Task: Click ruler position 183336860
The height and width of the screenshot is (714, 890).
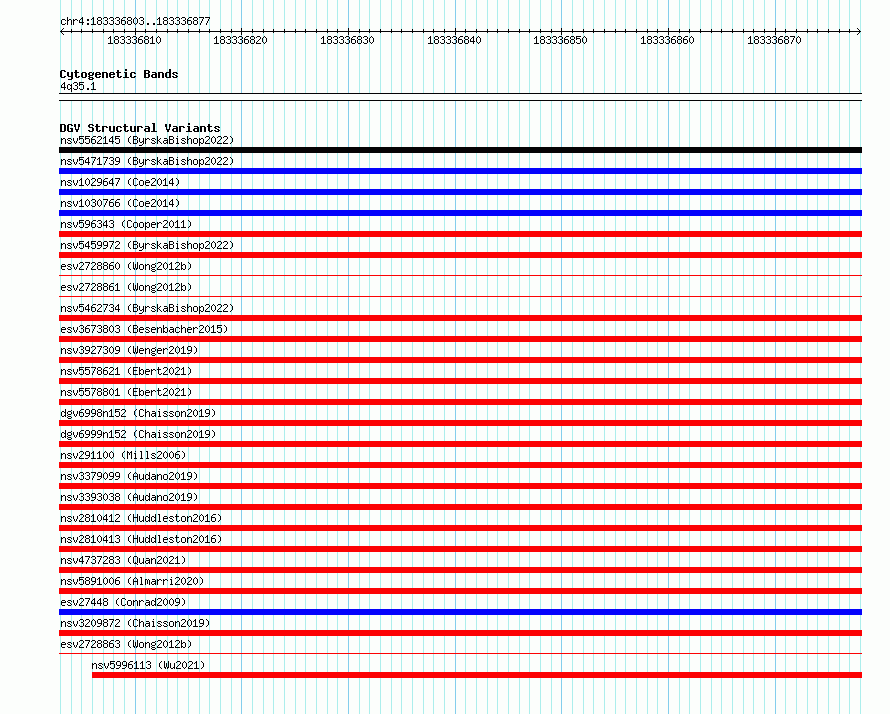Action: (668, 40)
